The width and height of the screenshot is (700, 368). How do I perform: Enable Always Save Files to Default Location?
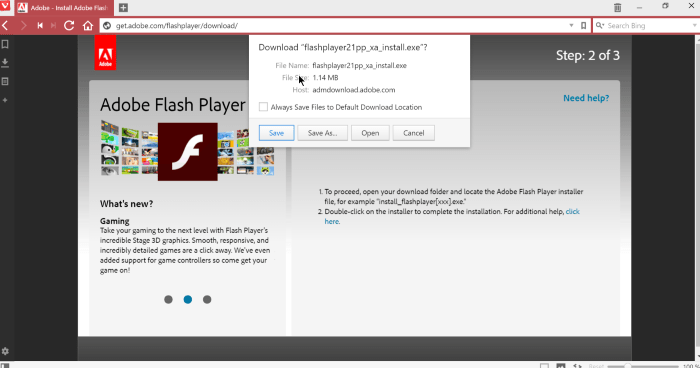tap(263, 107)
